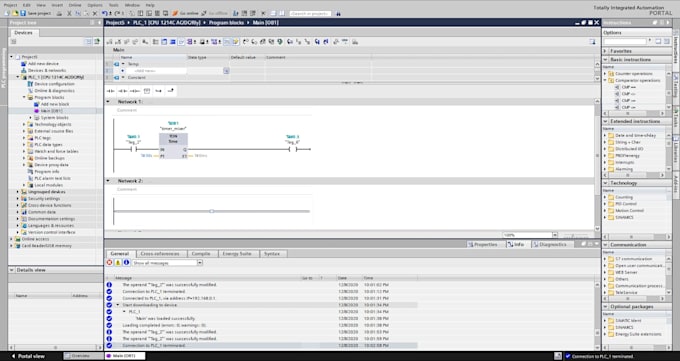
Task: Open PLC tags in the project tree
Action: point(42,138)
